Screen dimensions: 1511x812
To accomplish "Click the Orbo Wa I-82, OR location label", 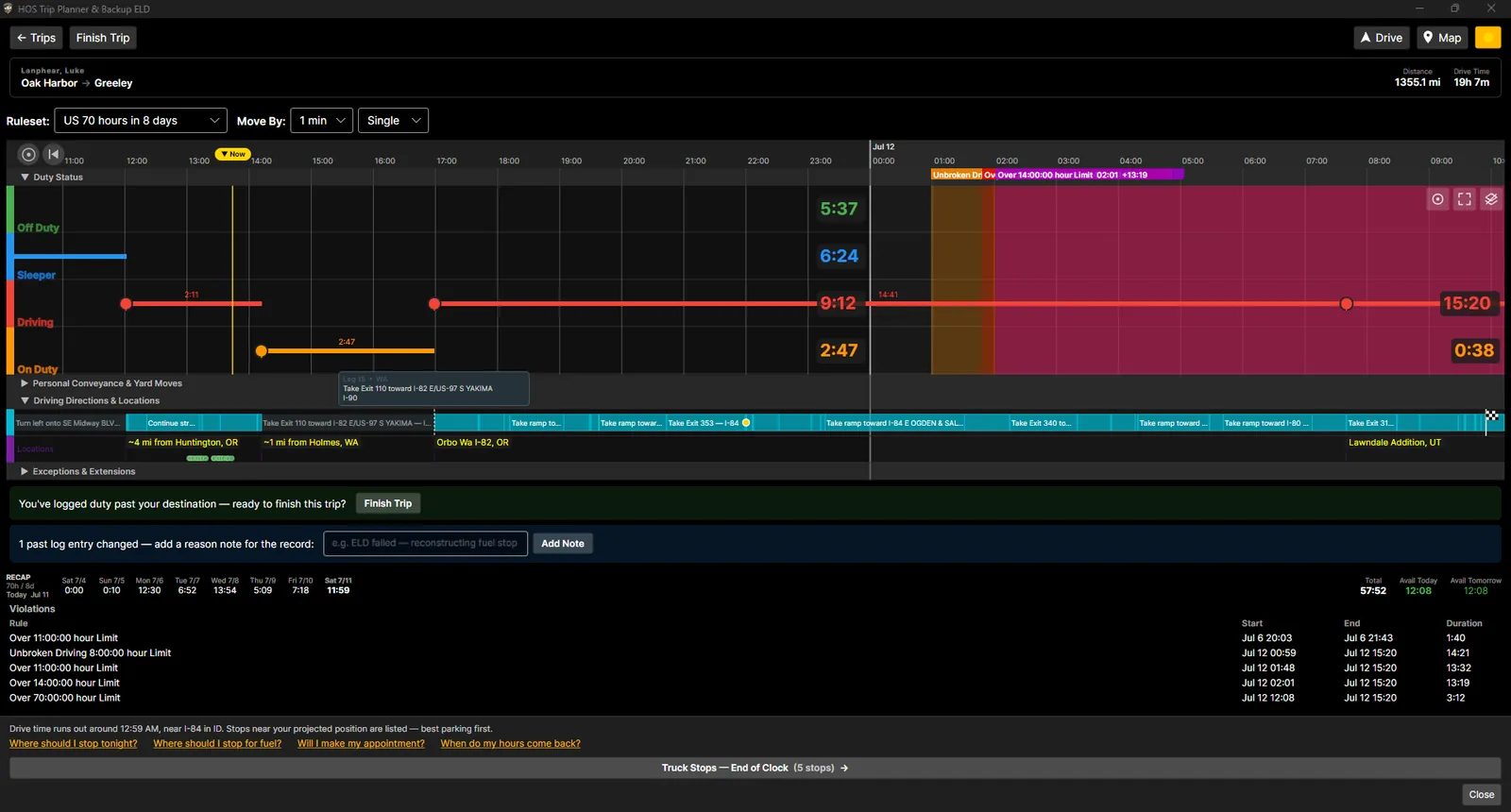I will [472, 443].
